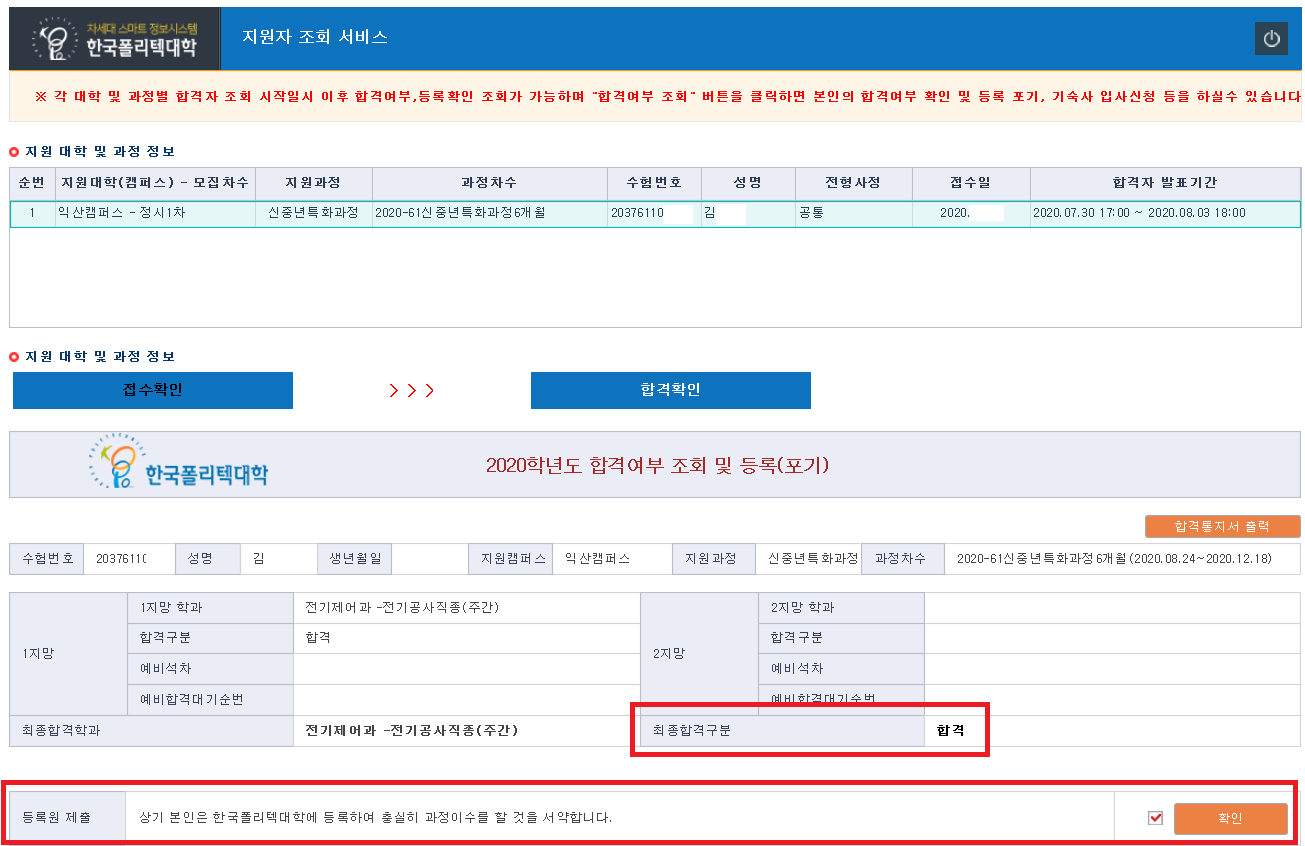Click the 합격자 발표기간 column header
Viewport: 1305px width, 846px height.
(1165, 183)
